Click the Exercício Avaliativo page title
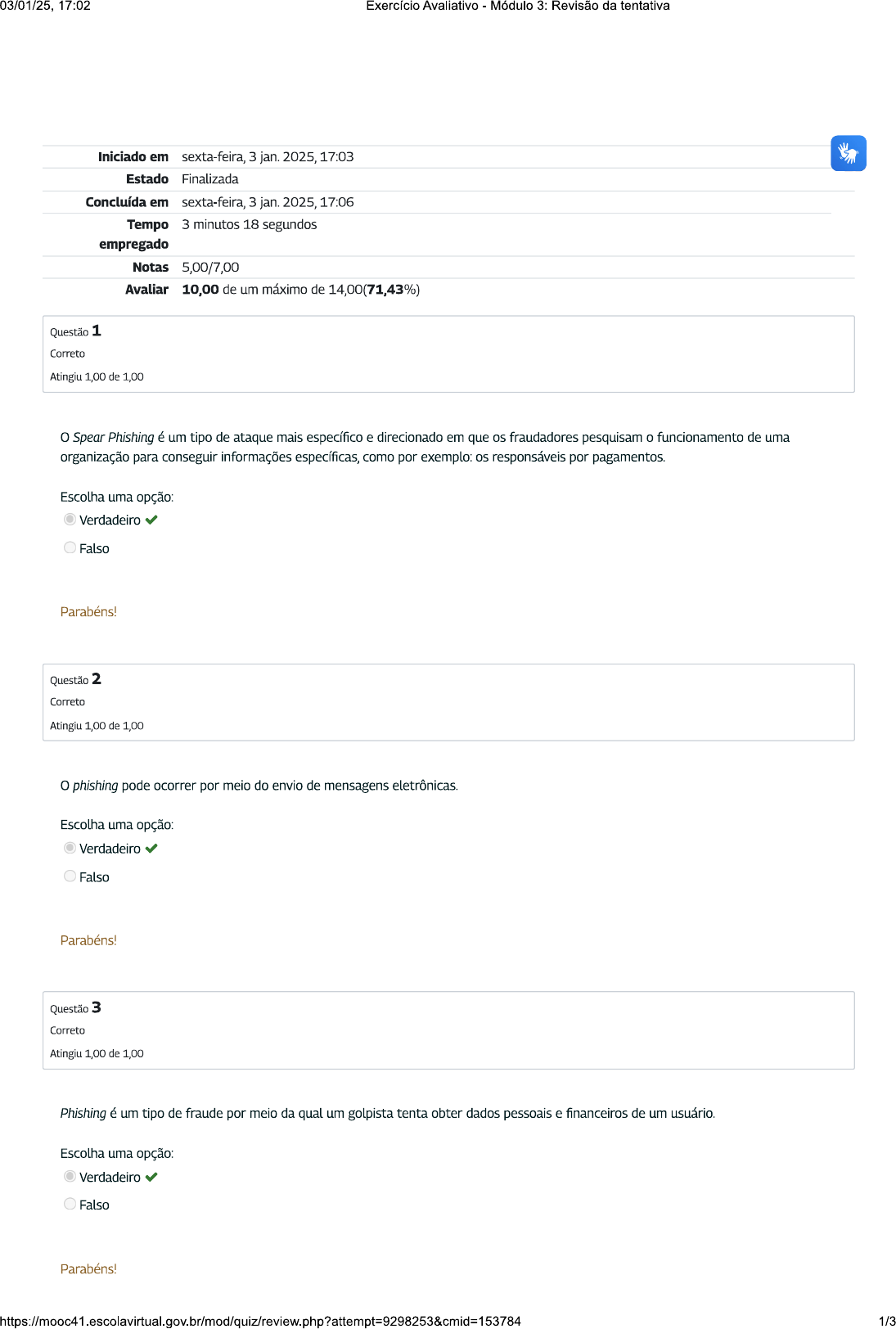This screenshot has width=896, height=1329. click(517, 6)
